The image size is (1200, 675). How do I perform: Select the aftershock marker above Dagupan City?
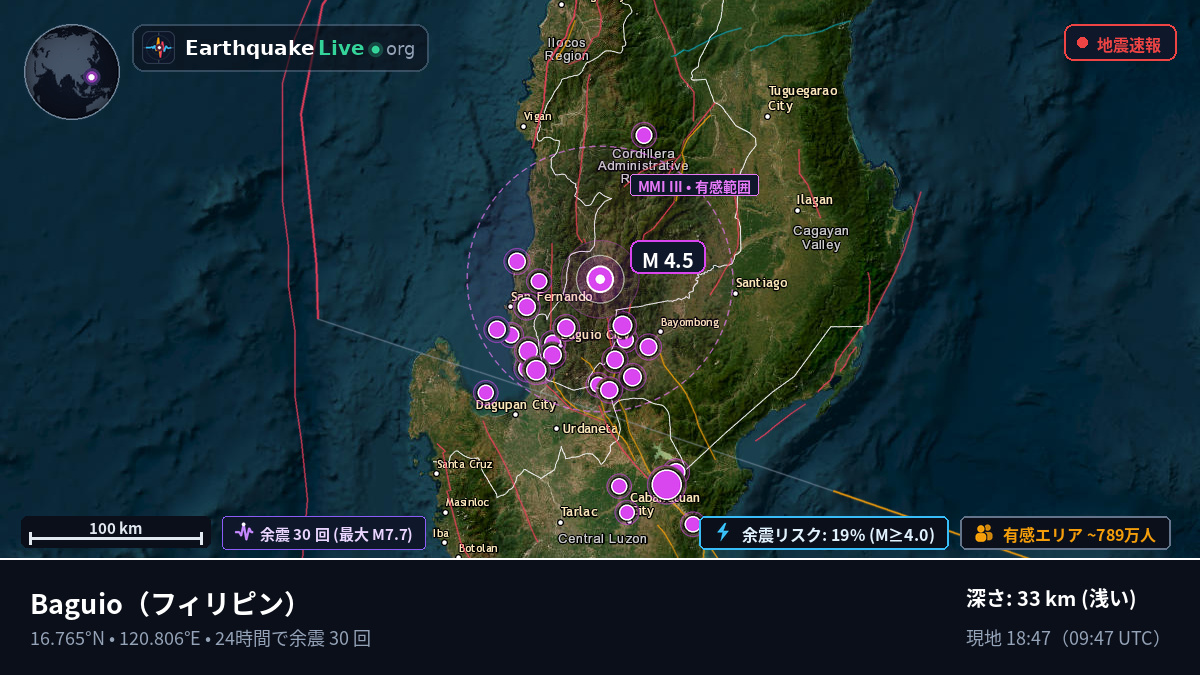tap(486, 393)
